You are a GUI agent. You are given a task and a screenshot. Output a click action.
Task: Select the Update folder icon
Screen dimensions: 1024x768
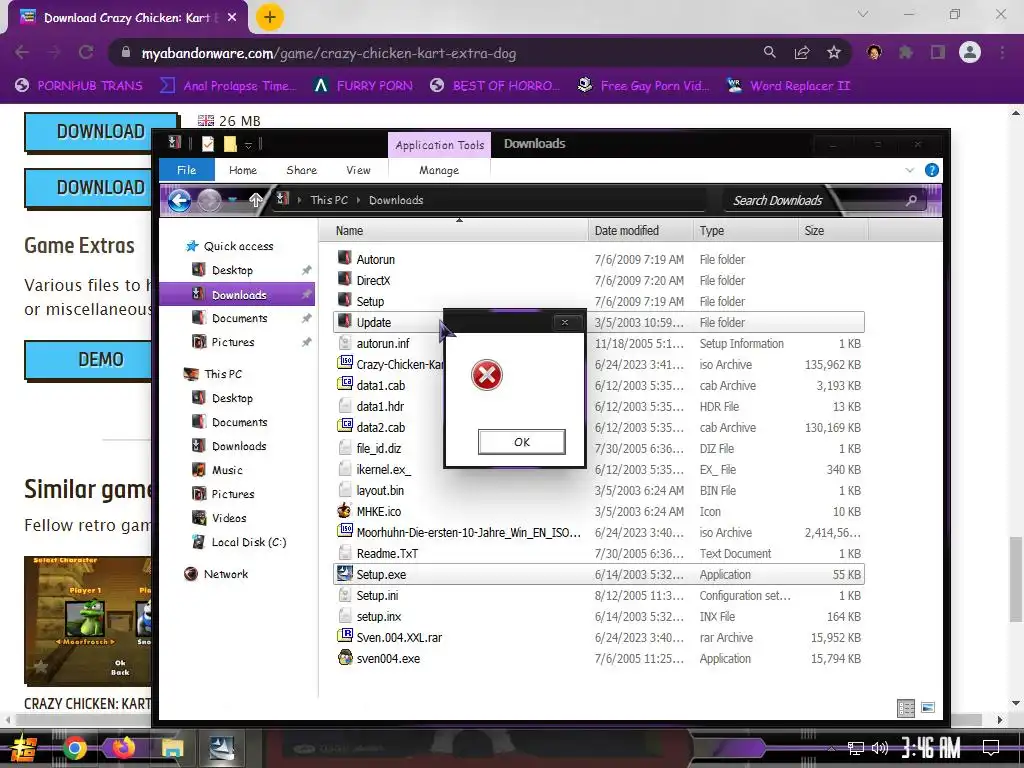coord(345,321)
